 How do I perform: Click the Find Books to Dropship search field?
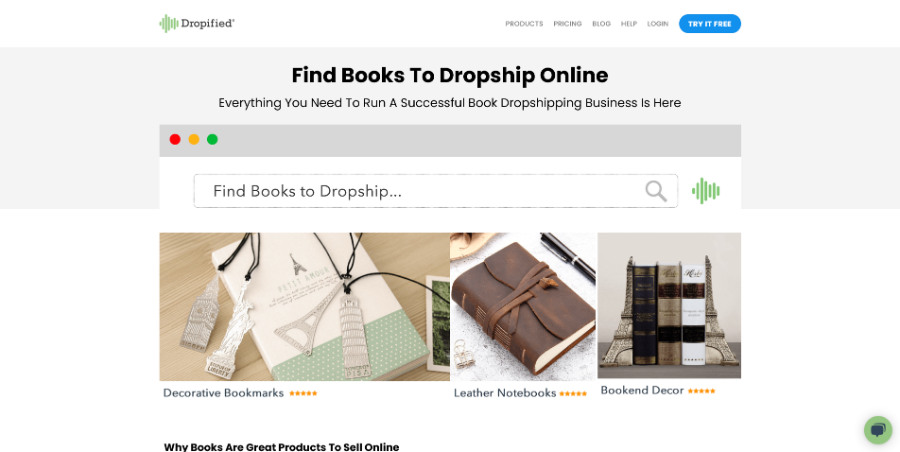(436, 191)
